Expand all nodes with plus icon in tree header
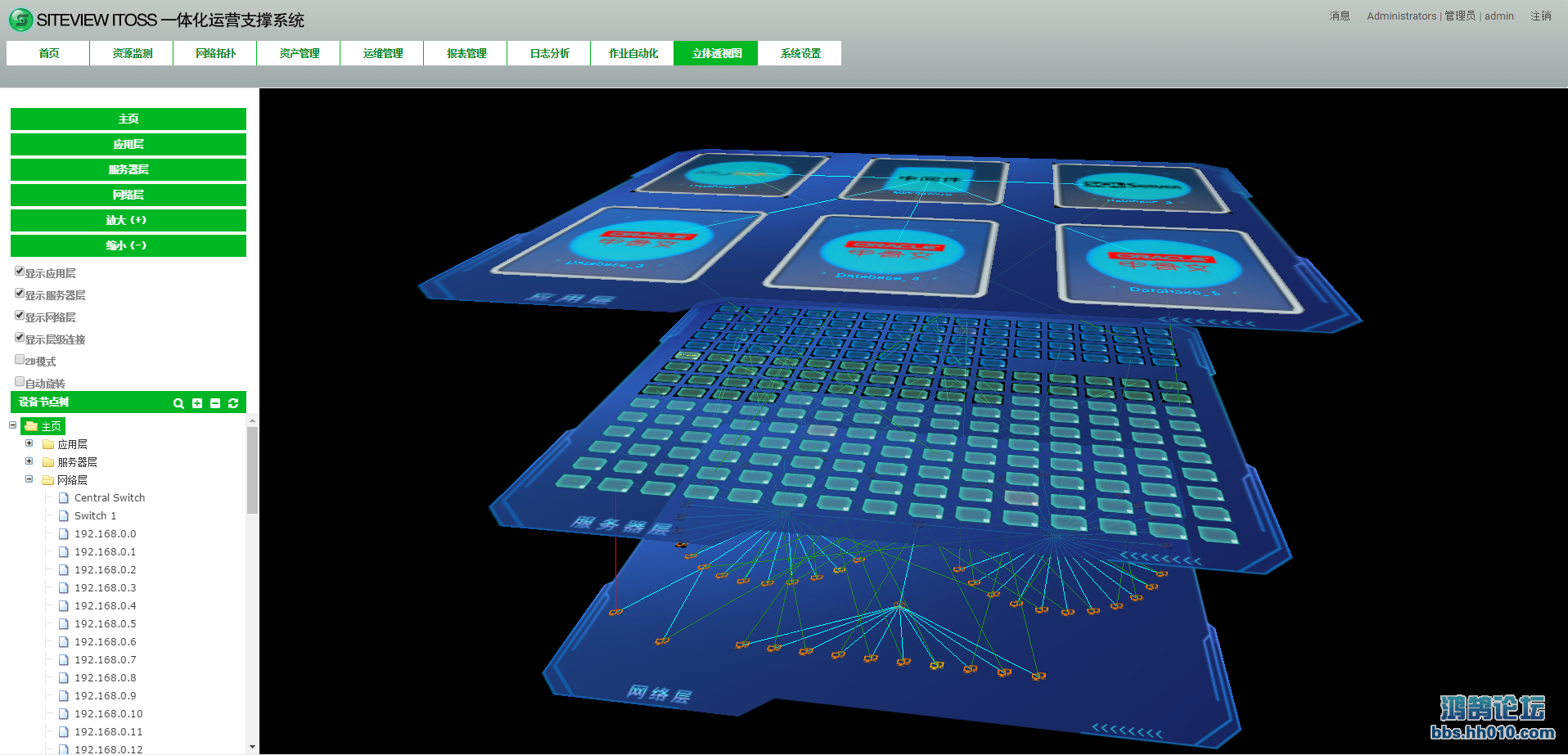This screenshot has width=1568, height=755. (197, 403)
